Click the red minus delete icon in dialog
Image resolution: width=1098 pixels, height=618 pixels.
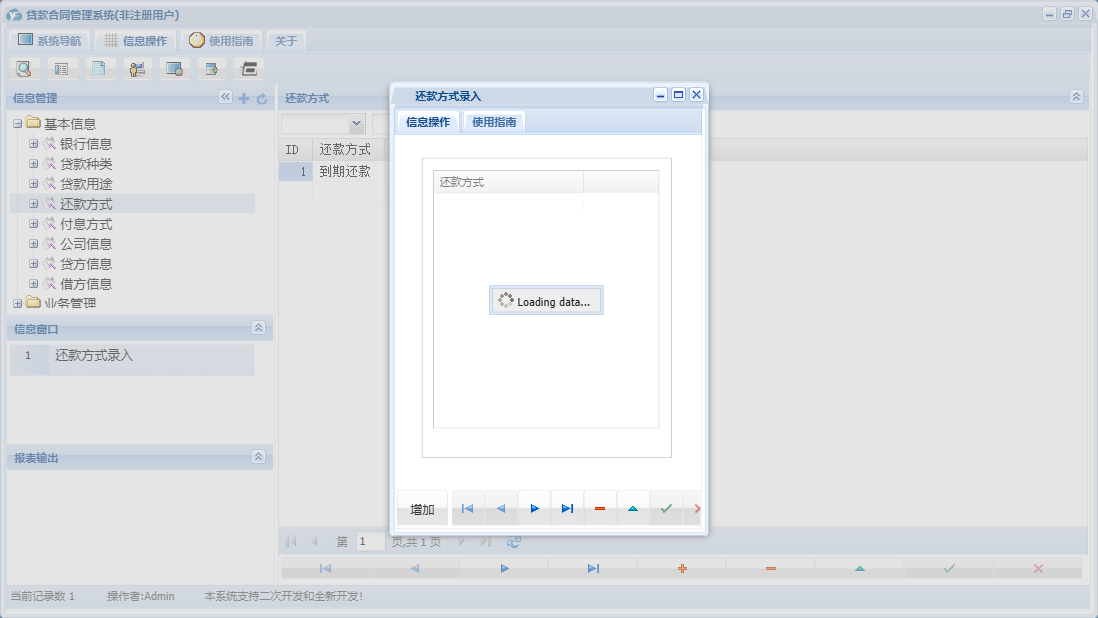600,509
